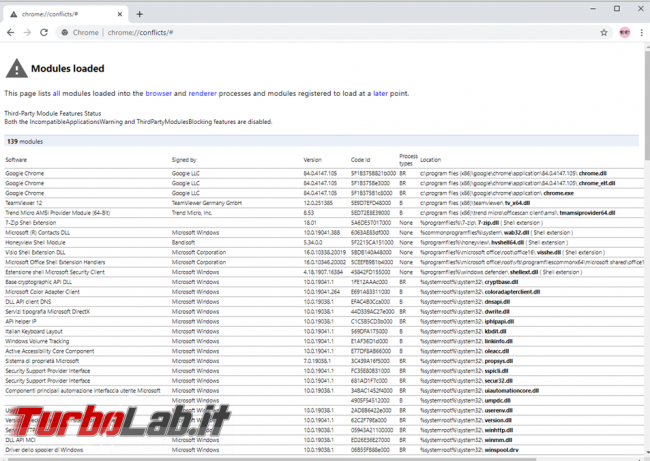Screen dimensions: 650x461
Task: Reload the chrome://conflicts page
Action: (44, 32)
